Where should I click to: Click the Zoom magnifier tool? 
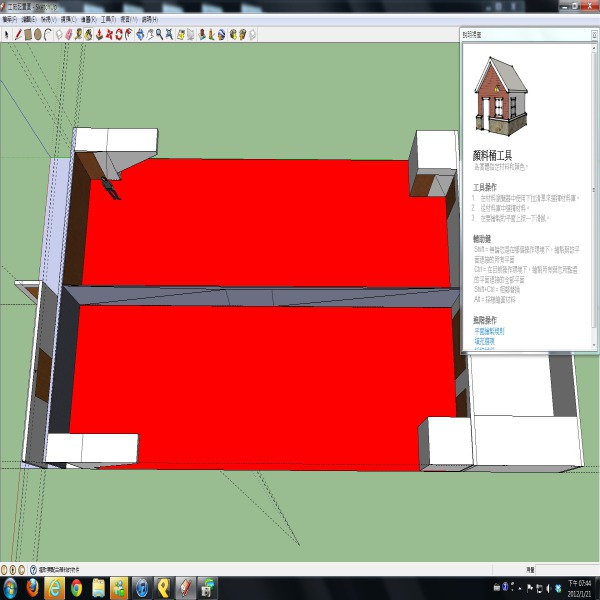pos(159,34)
